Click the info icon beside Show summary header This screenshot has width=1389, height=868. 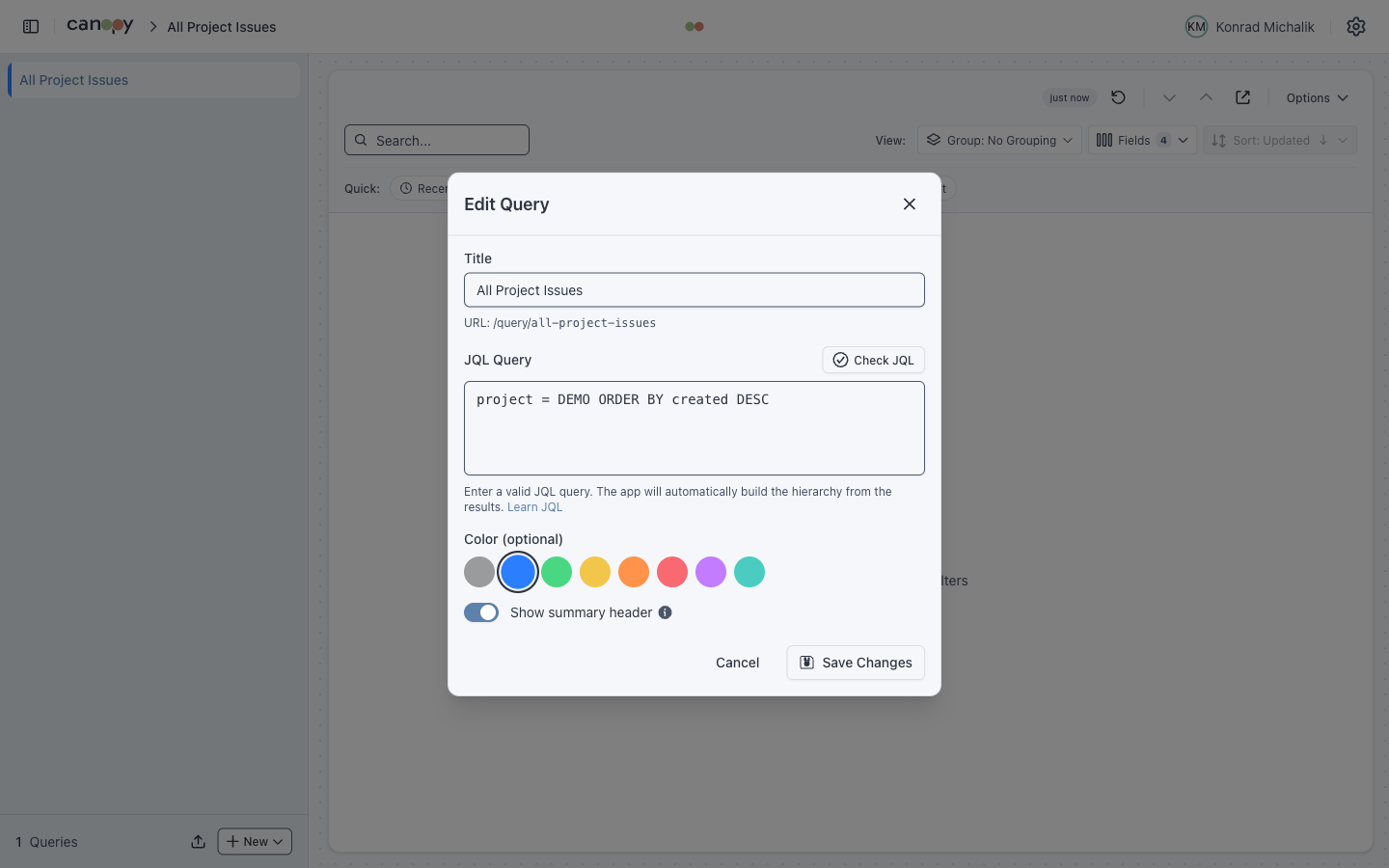tap(665, 612)
